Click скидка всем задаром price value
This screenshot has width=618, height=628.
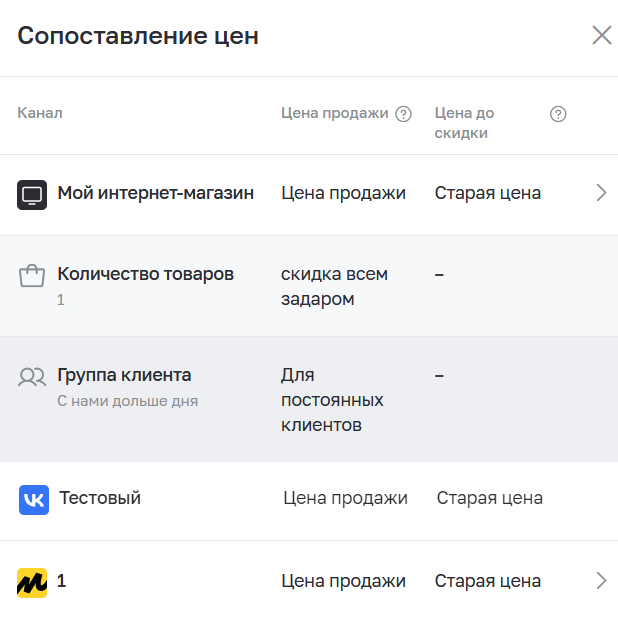pos(334,286)
